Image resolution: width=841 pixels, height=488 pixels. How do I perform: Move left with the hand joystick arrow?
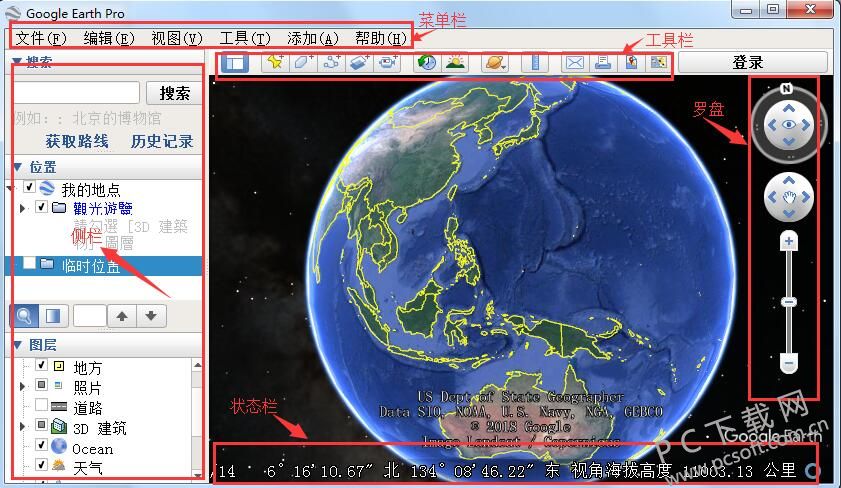click(x=772, y=197)
